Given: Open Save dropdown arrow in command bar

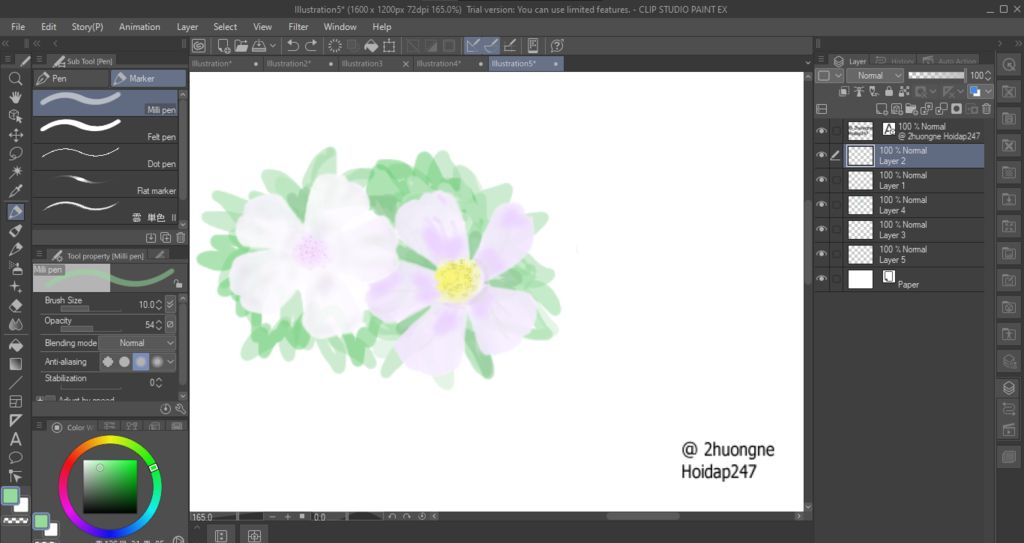Looking at the screenshot, I should (273, 46).
